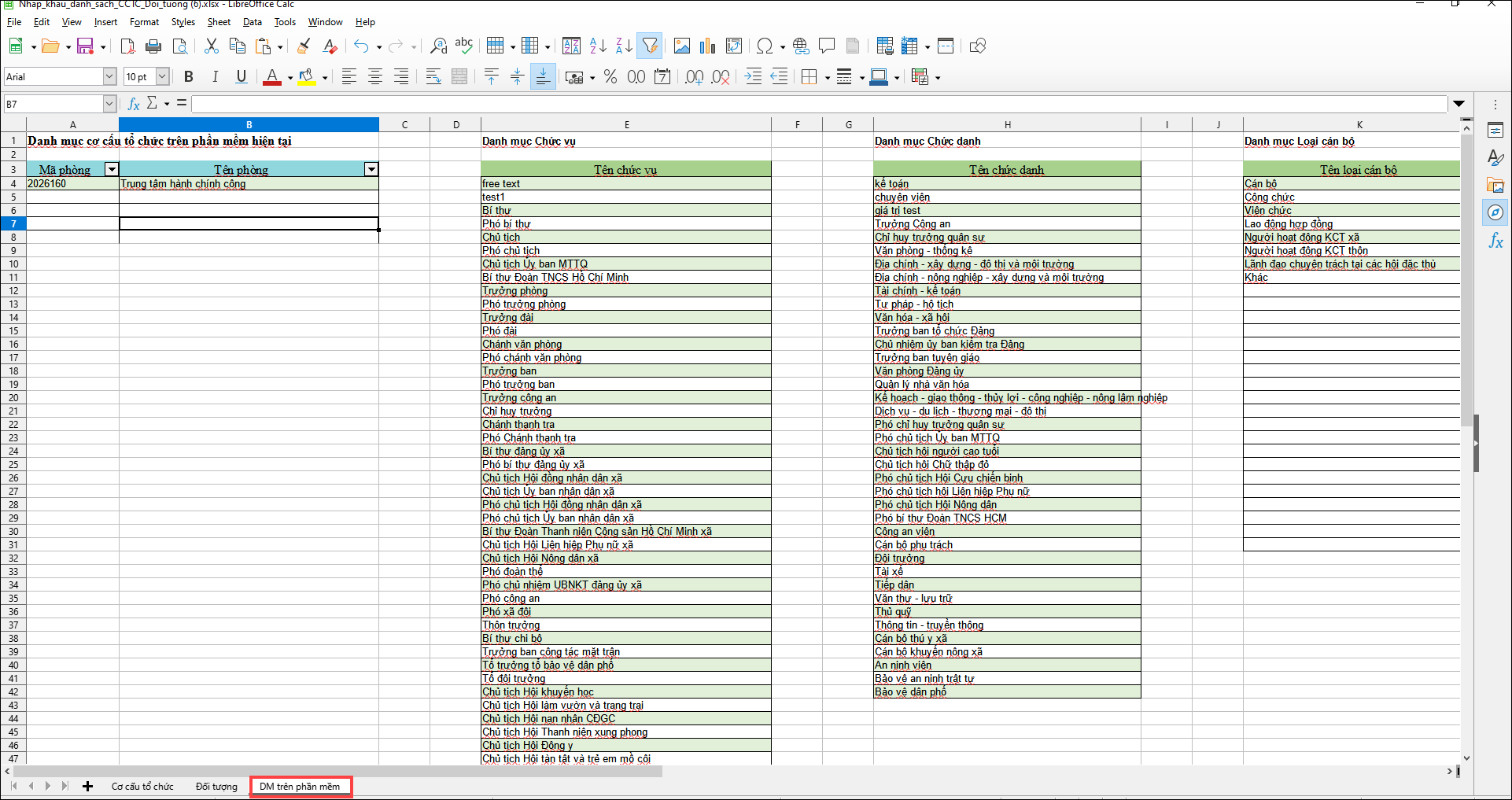Toggle AutoFilter funnel button
1512x800 pixels.
pos(650,46)
